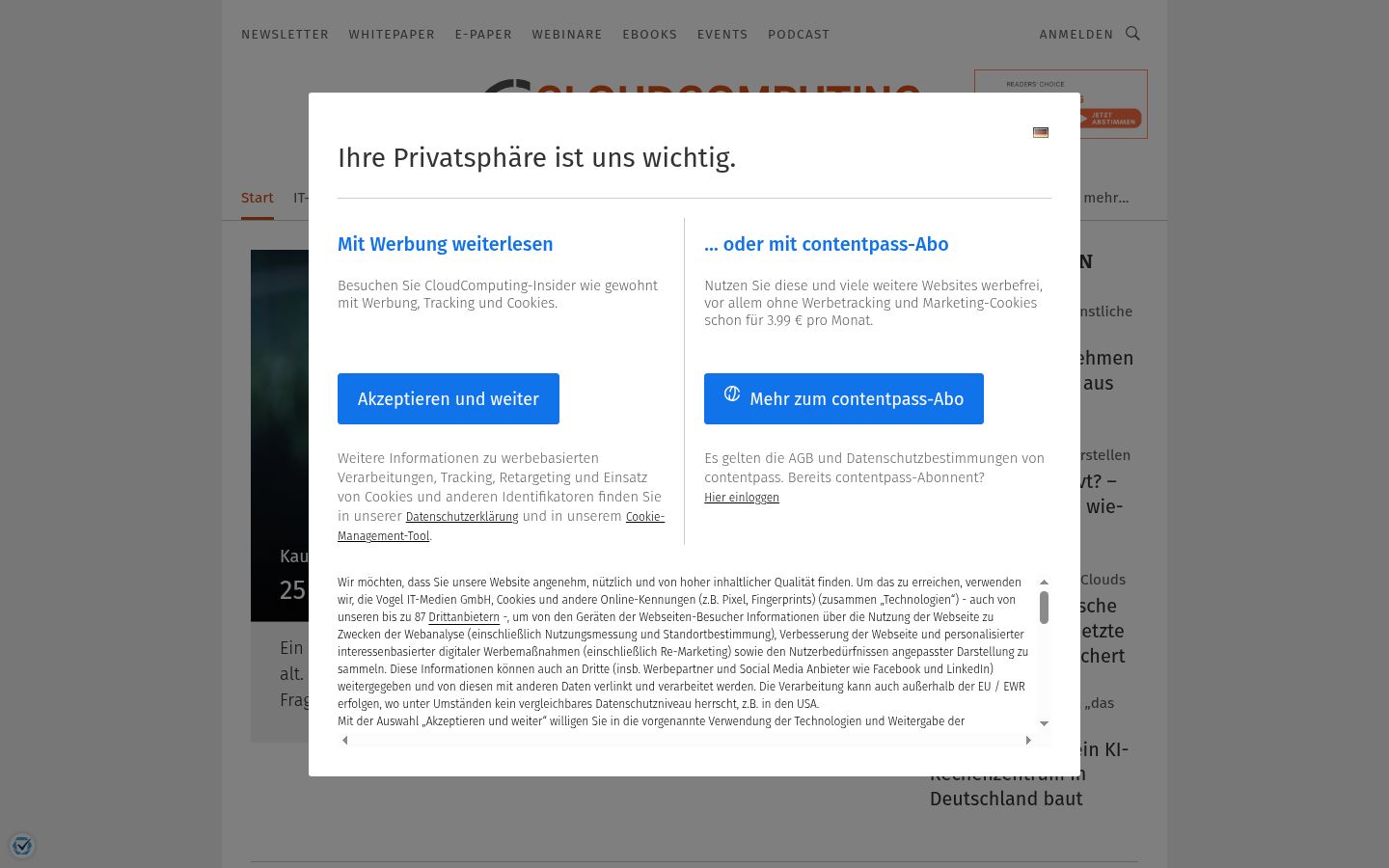Expand the mehr... navigation menu
The image size is (1389, 868).
tap(1105, 198)
